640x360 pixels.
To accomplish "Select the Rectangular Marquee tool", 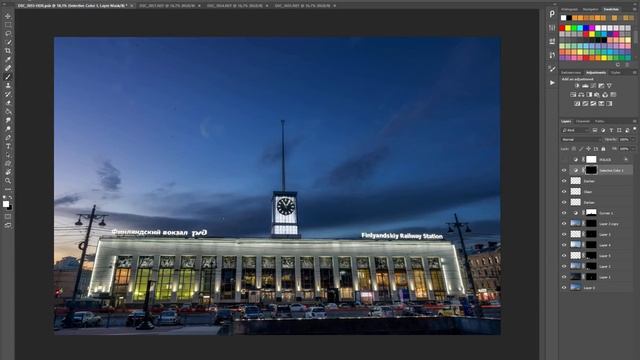I will coord(8,24).
